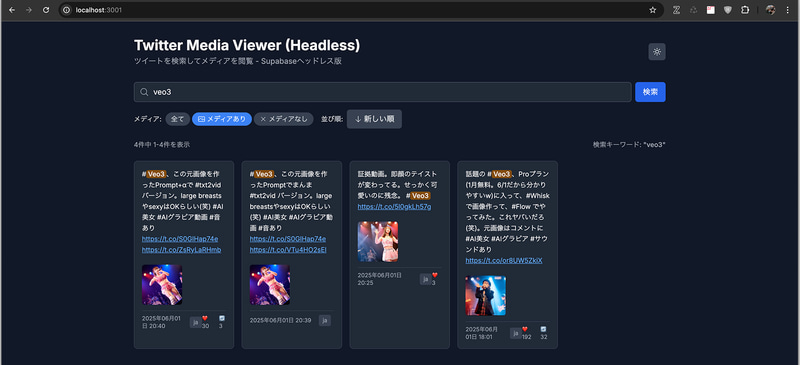Click the heart icon showing 30 likes

click(205, 318)
